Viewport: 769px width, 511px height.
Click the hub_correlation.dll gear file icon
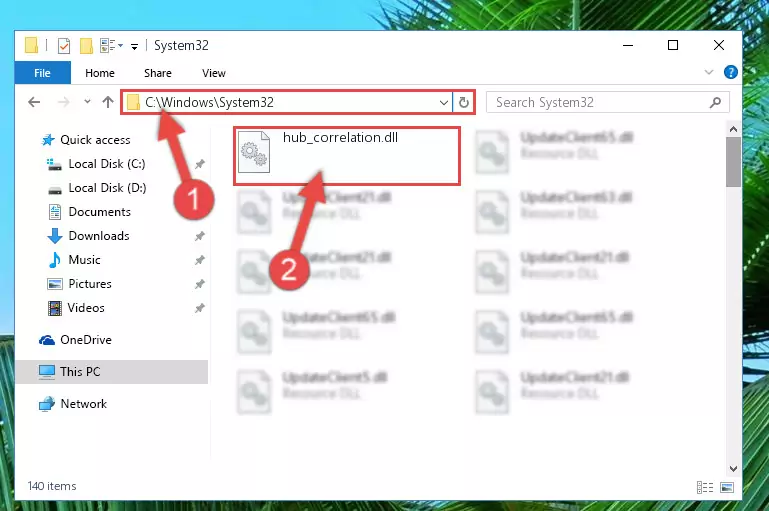click(254, 152)
